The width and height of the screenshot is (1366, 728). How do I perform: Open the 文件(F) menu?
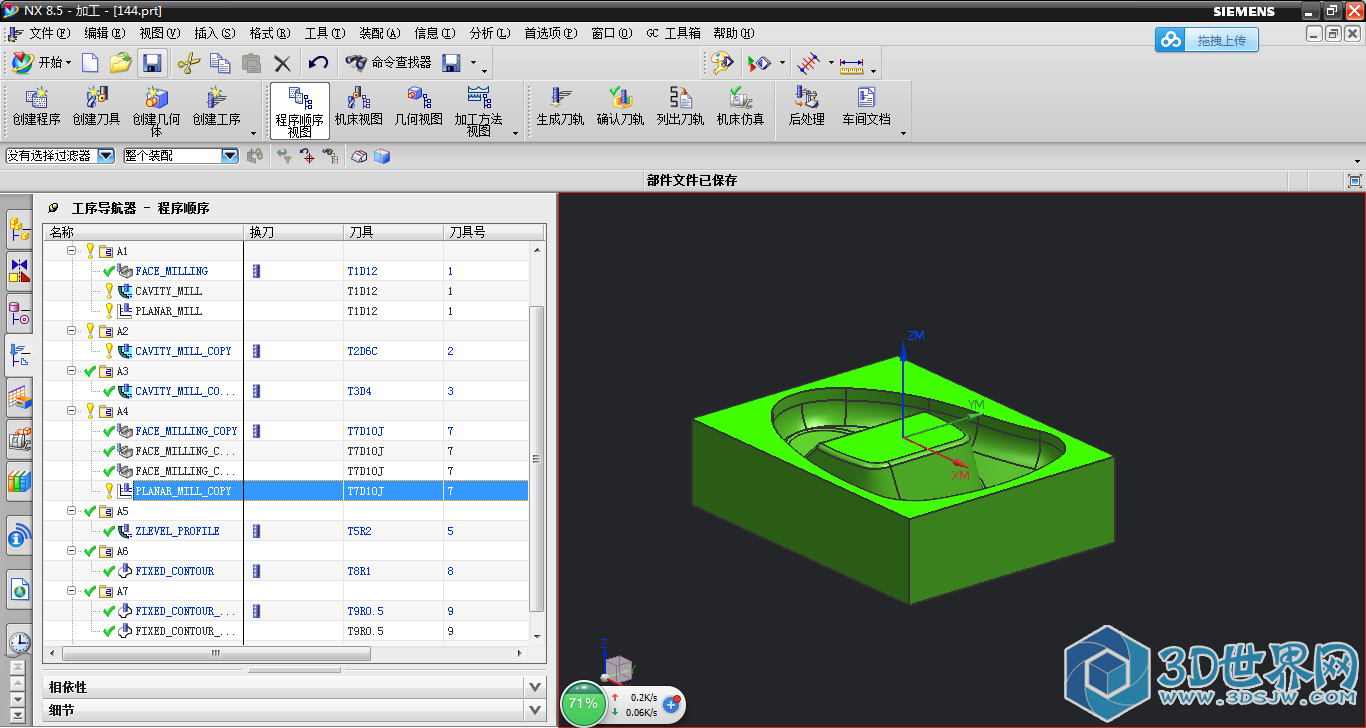coord(50,33)
